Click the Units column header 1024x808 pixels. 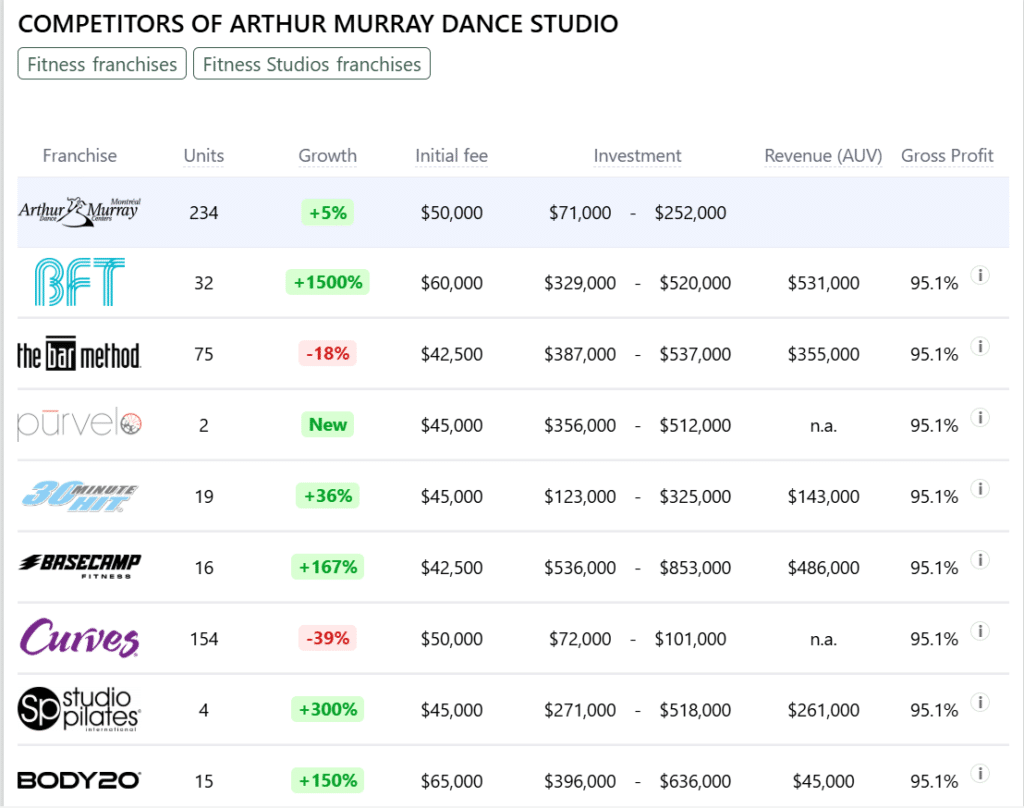(204, 155)
